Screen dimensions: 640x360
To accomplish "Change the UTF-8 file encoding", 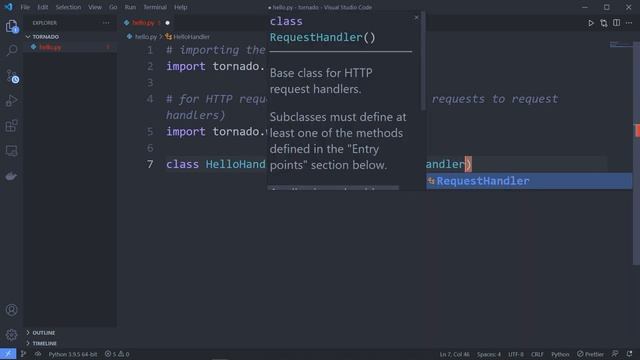I will pos(516,354).
